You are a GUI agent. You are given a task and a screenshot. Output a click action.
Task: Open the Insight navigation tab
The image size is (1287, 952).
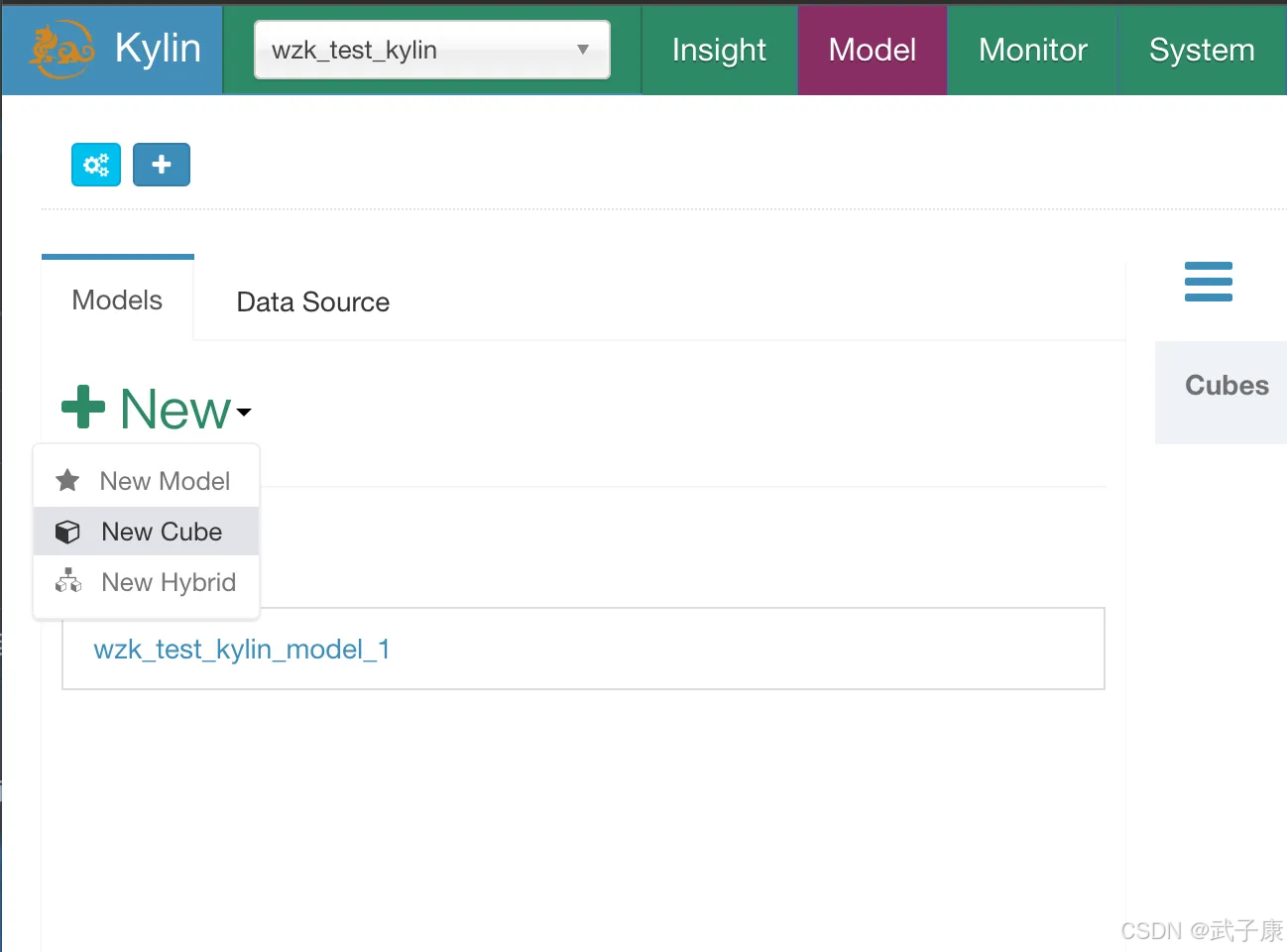coord(719,50)
